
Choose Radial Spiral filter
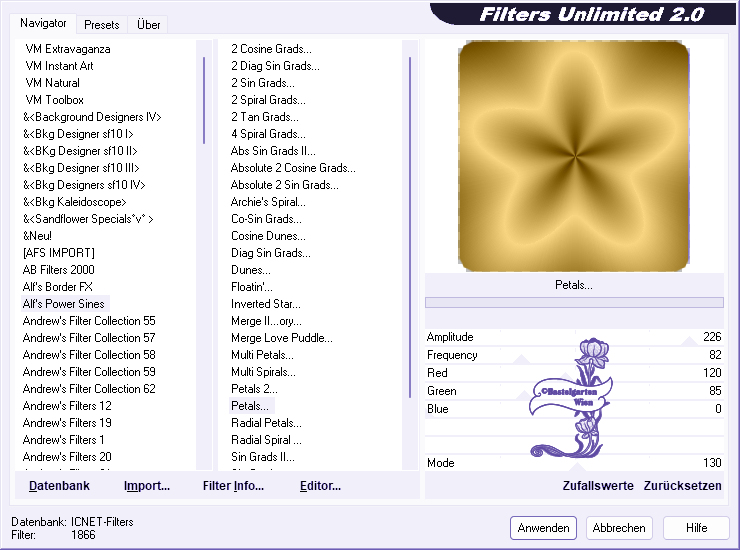click(266, 440)
